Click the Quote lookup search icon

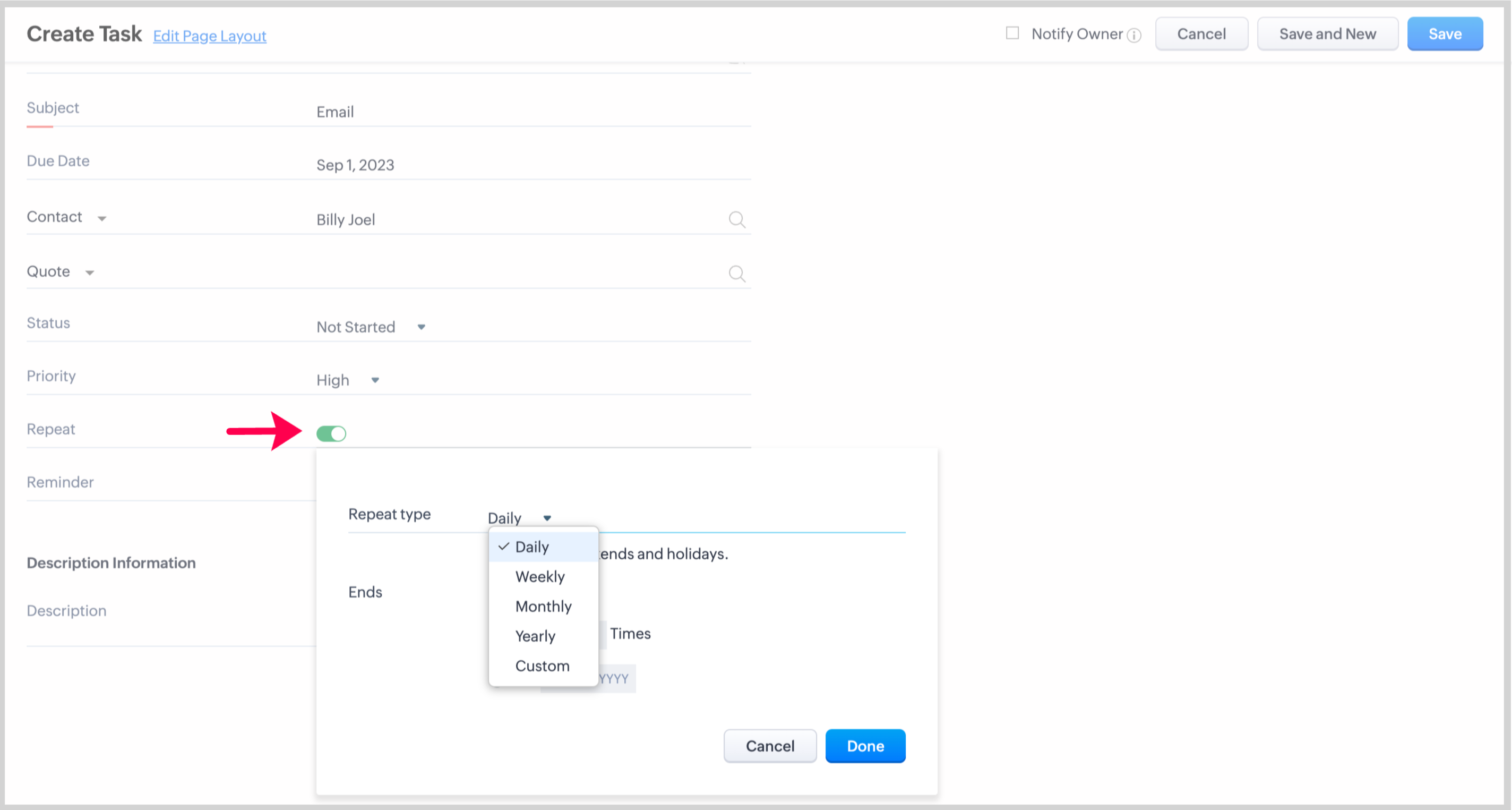tap(737, 274)
